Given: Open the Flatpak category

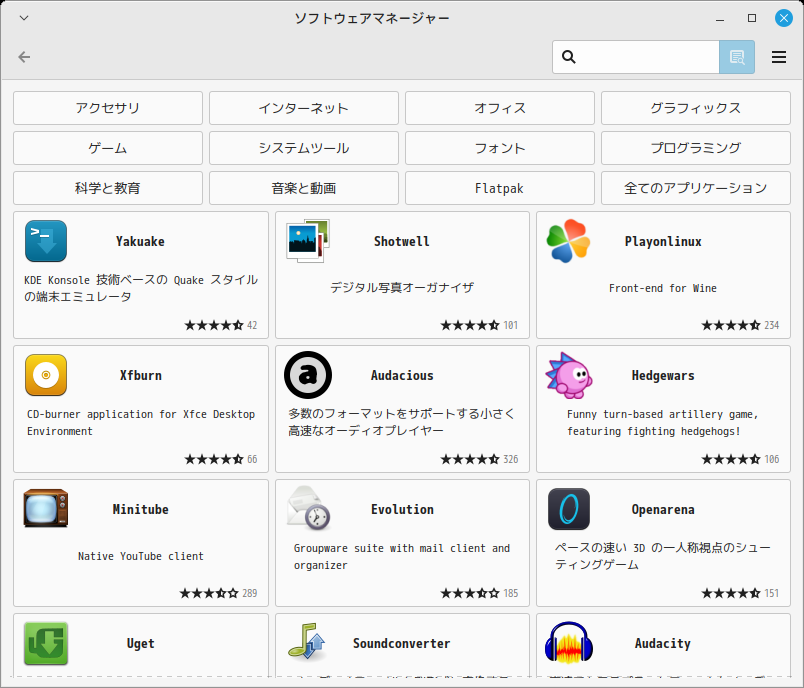Looking at the screenshot, I should click(500, 188).
